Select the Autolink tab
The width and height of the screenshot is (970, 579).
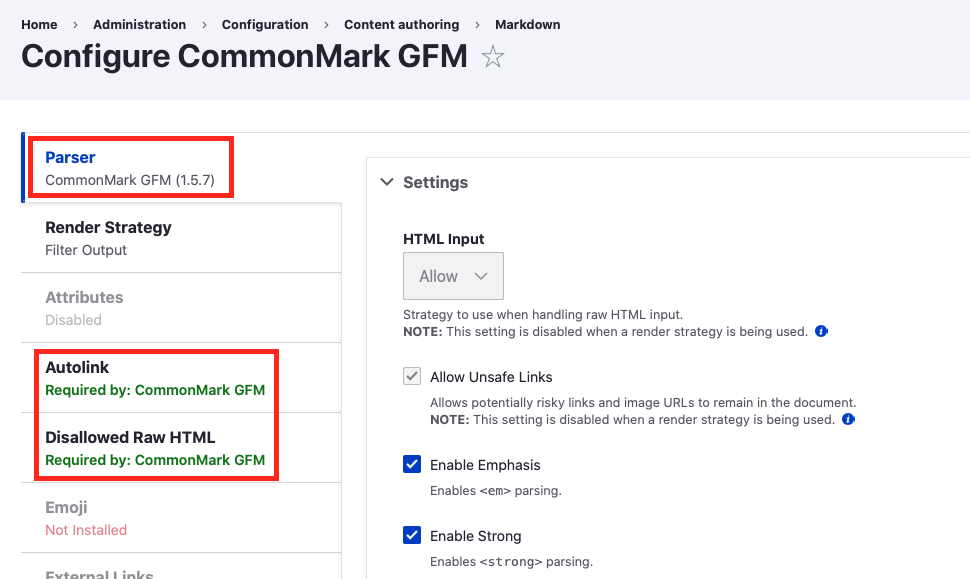182,378
